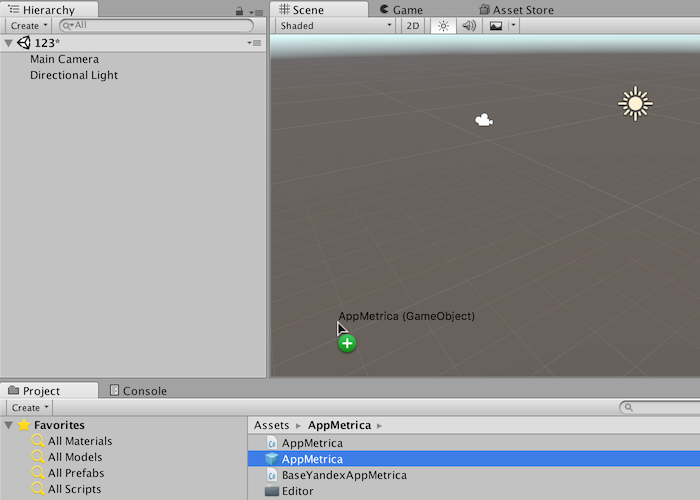Select All Scripts favorite search

point(75,489)
